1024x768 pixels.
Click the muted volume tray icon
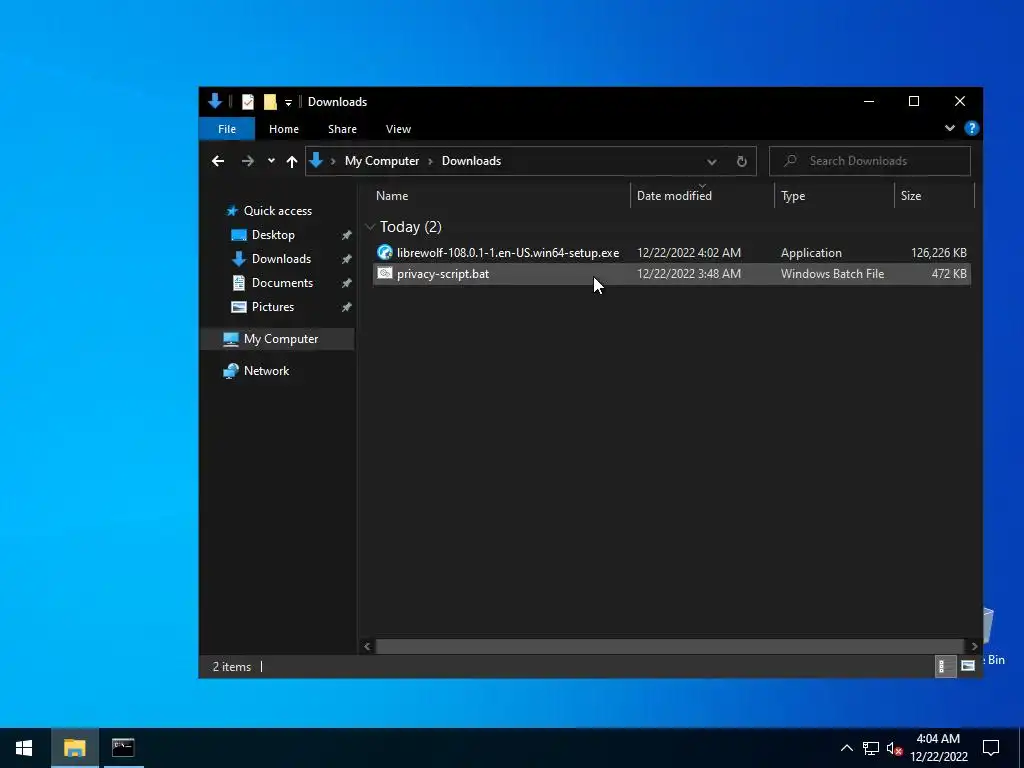coord(895,748)
